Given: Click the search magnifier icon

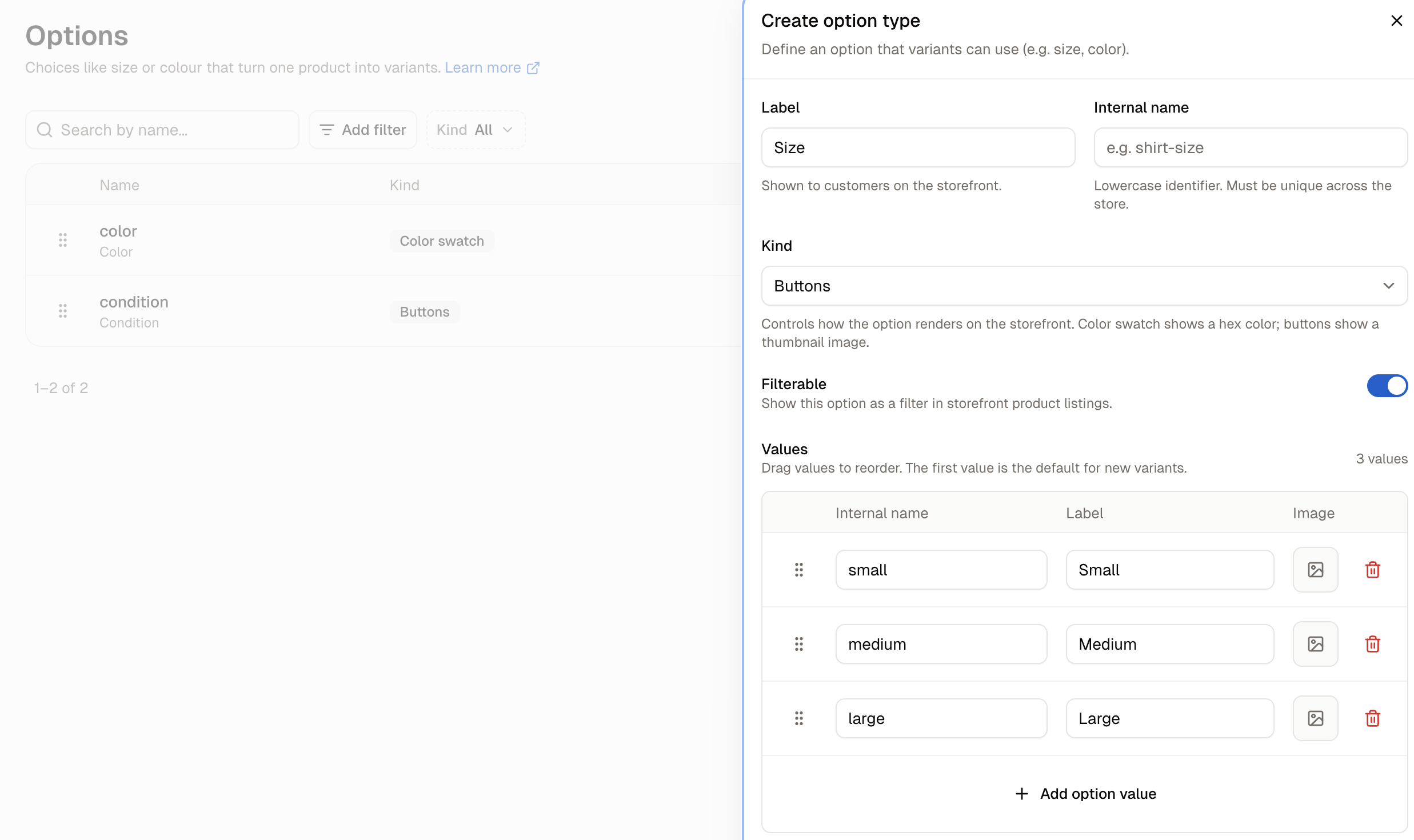Looking at the screenshot, I should 45,130.
